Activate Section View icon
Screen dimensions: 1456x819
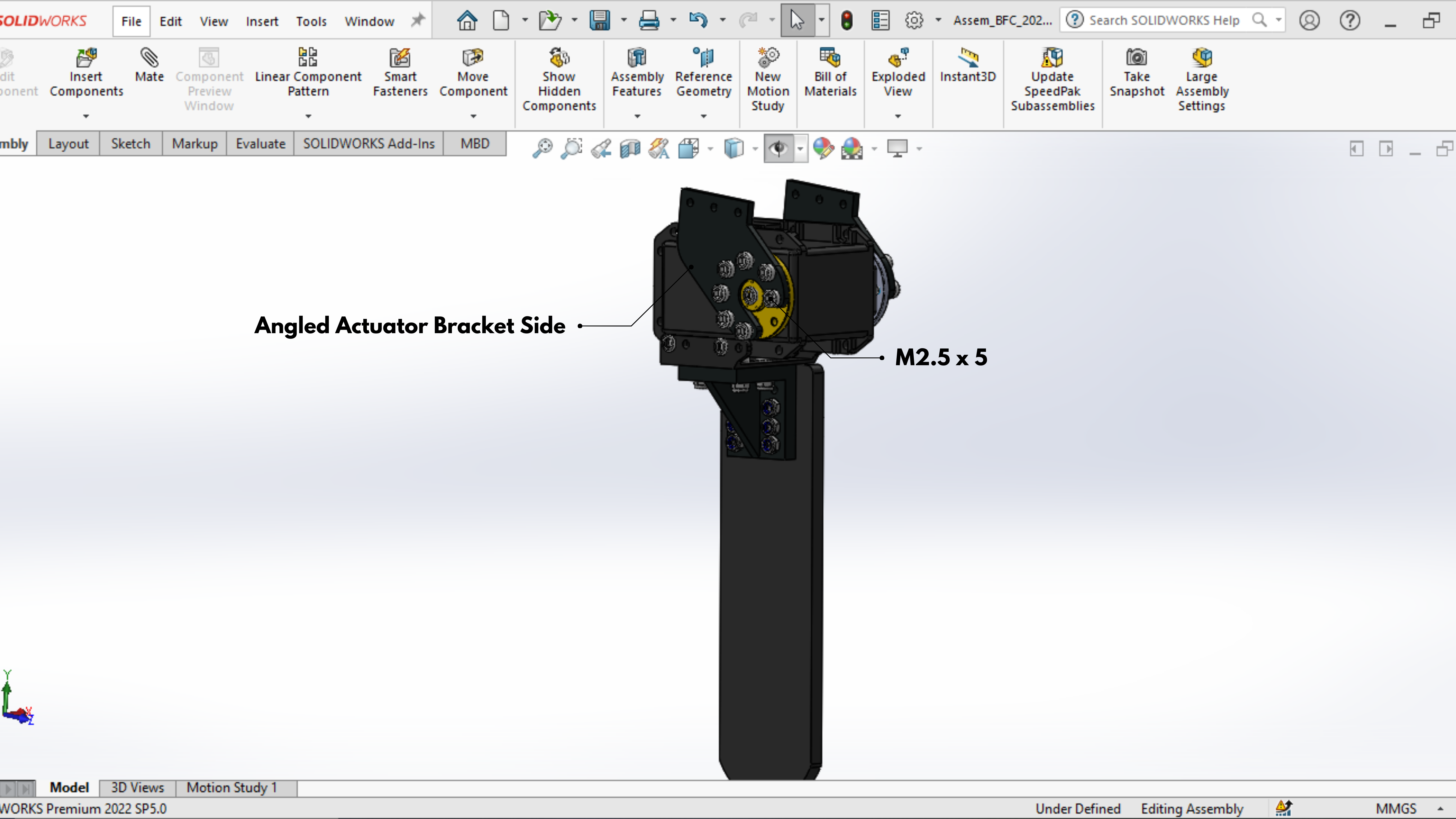[x=630, y=149]
